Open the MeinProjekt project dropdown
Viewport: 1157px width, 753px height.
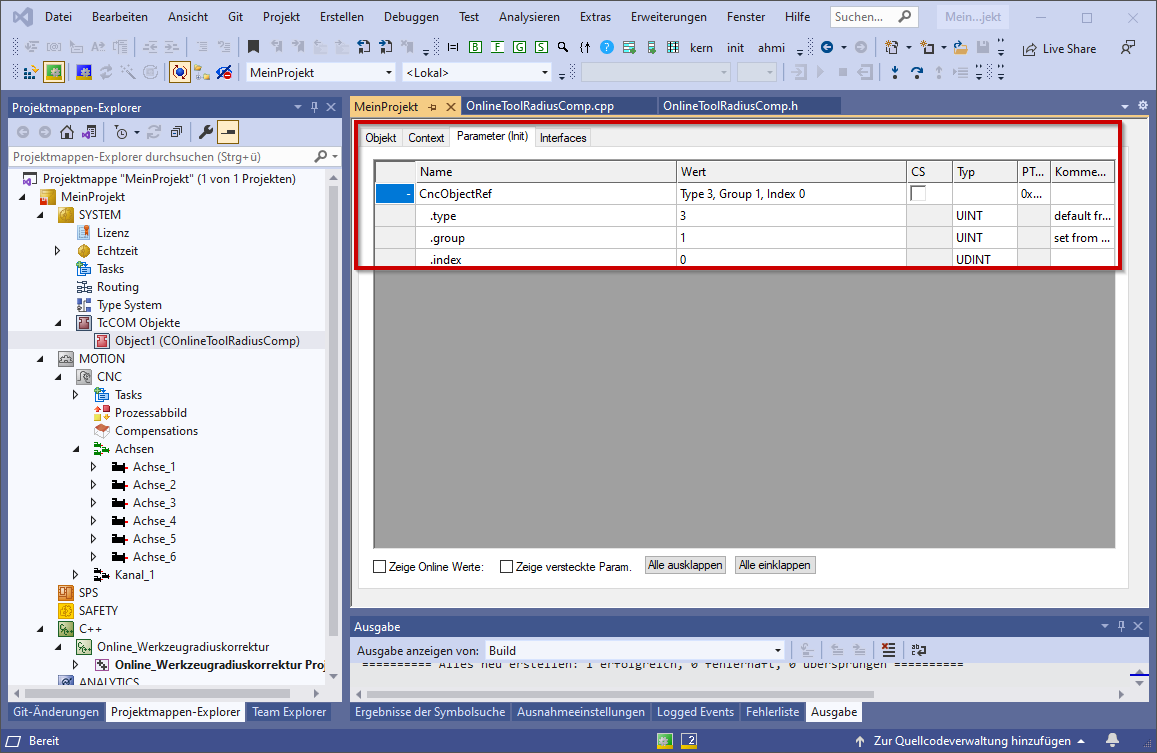pos(389,72)
